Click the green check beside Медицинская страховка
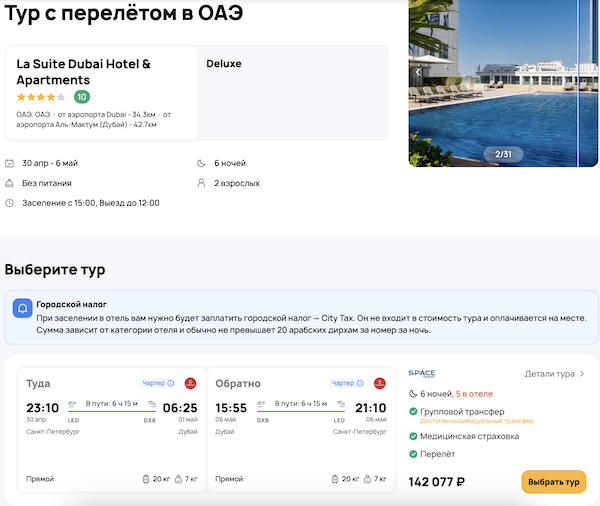600x506 pixels. coord(414,436)
